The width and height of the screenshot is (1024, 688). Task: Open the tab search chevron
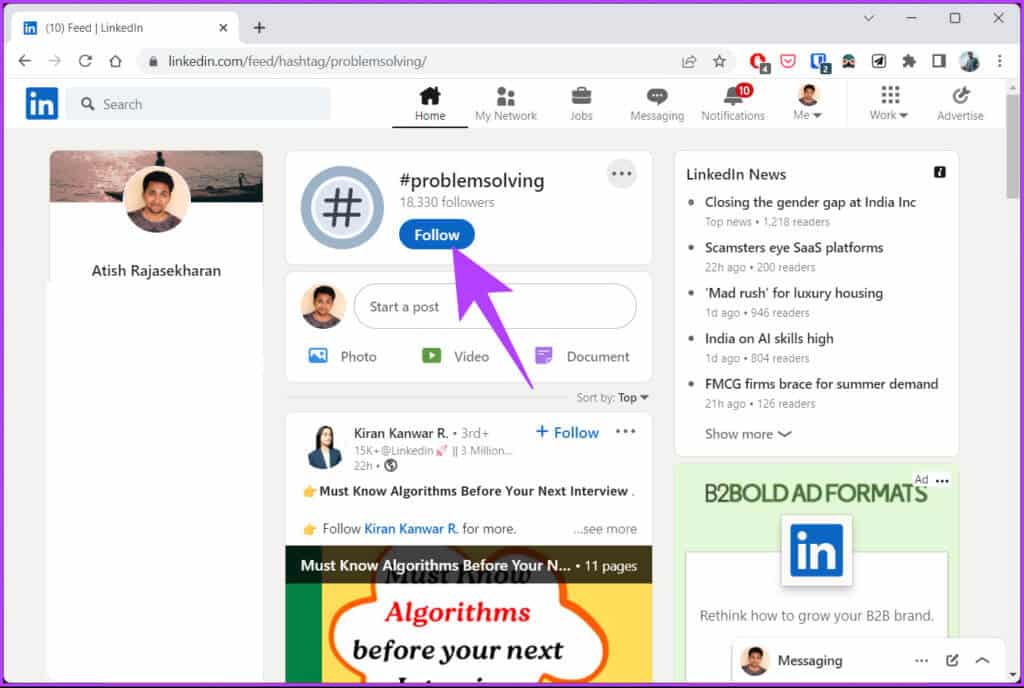point(869,18)
